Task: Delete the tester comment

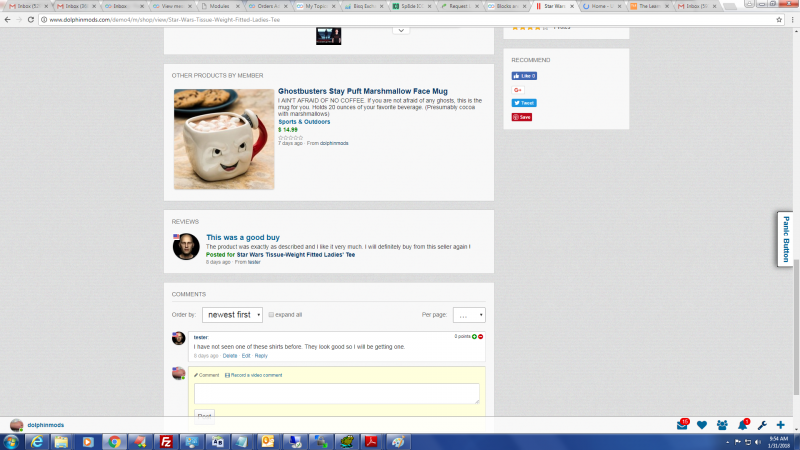Action: (230, 356)
